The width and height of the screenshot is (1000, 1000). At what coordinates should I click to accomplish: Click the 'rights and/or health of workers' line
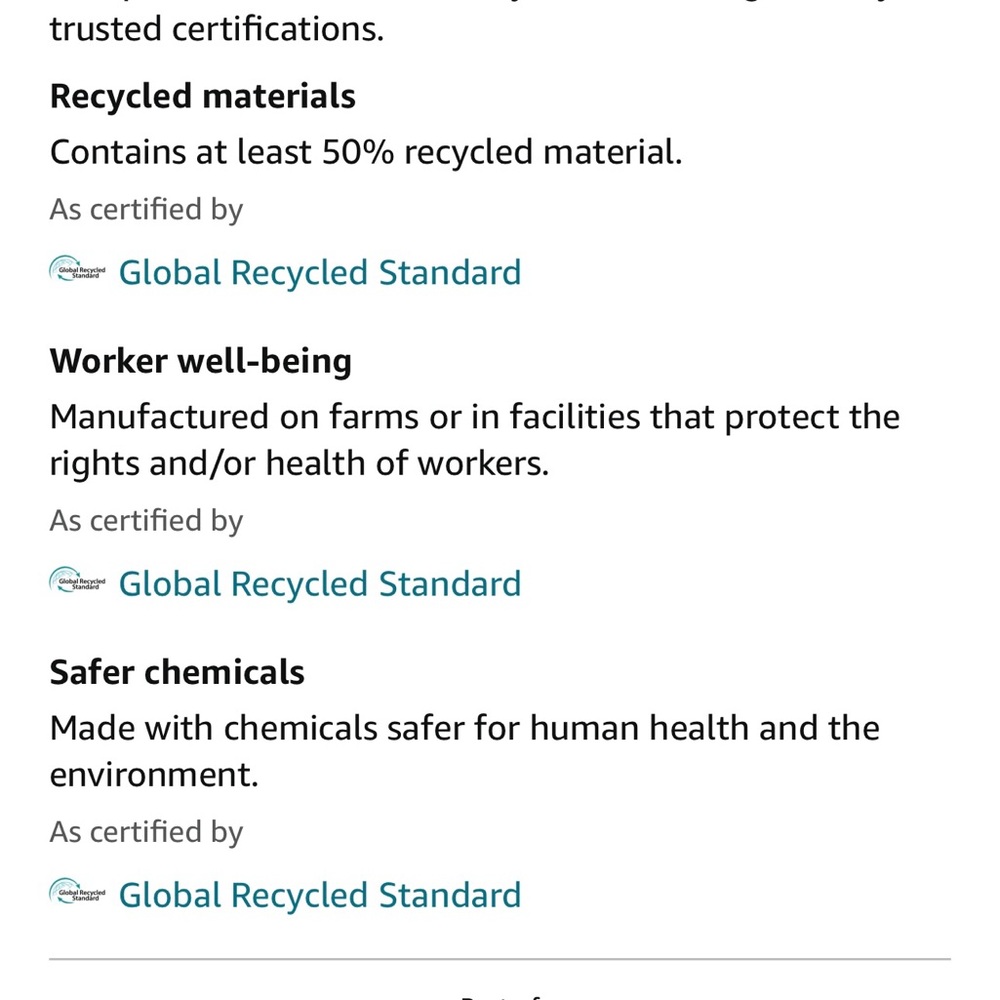(300, 464)
